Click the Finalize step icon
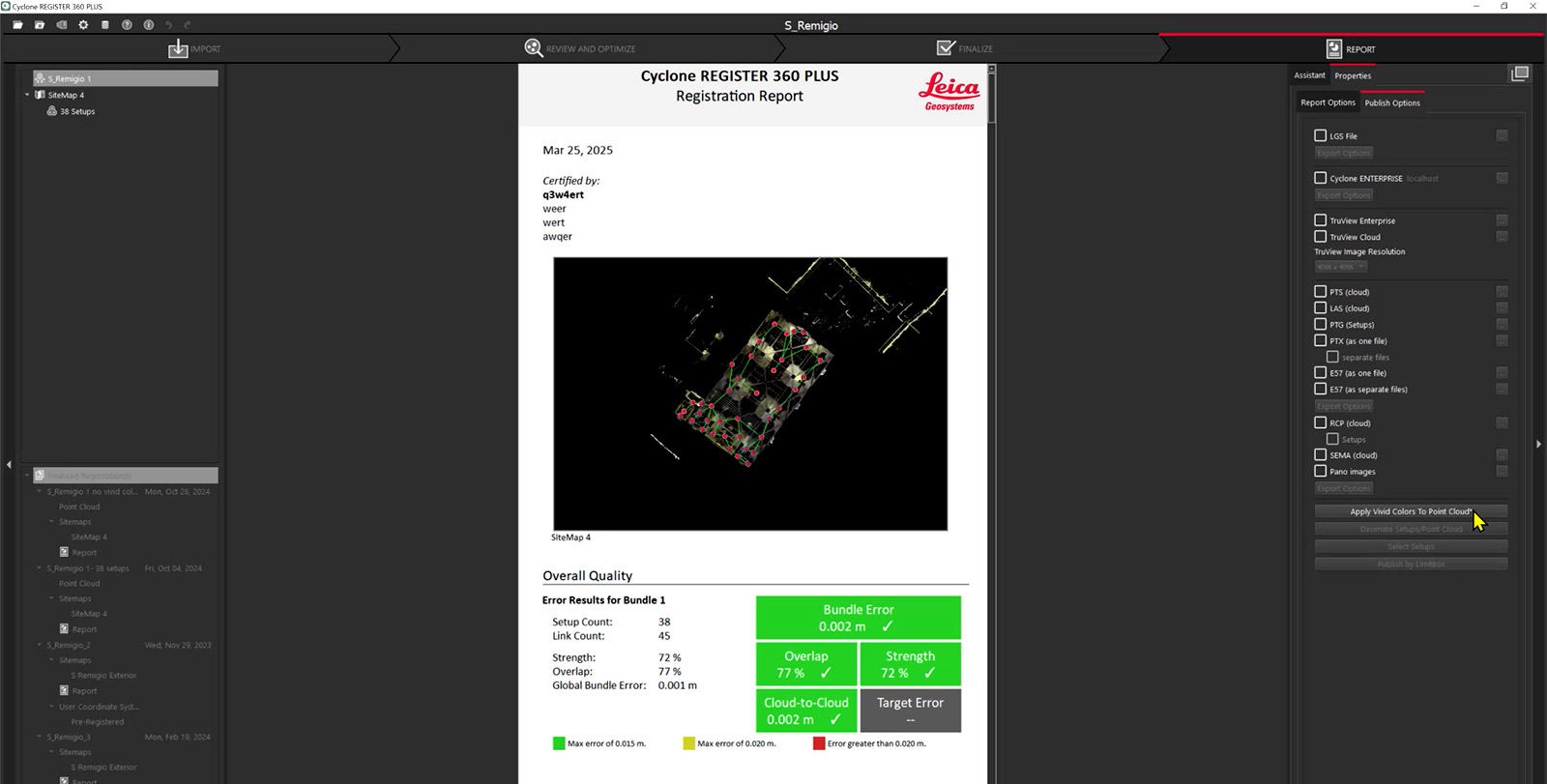 pos(947,48)
